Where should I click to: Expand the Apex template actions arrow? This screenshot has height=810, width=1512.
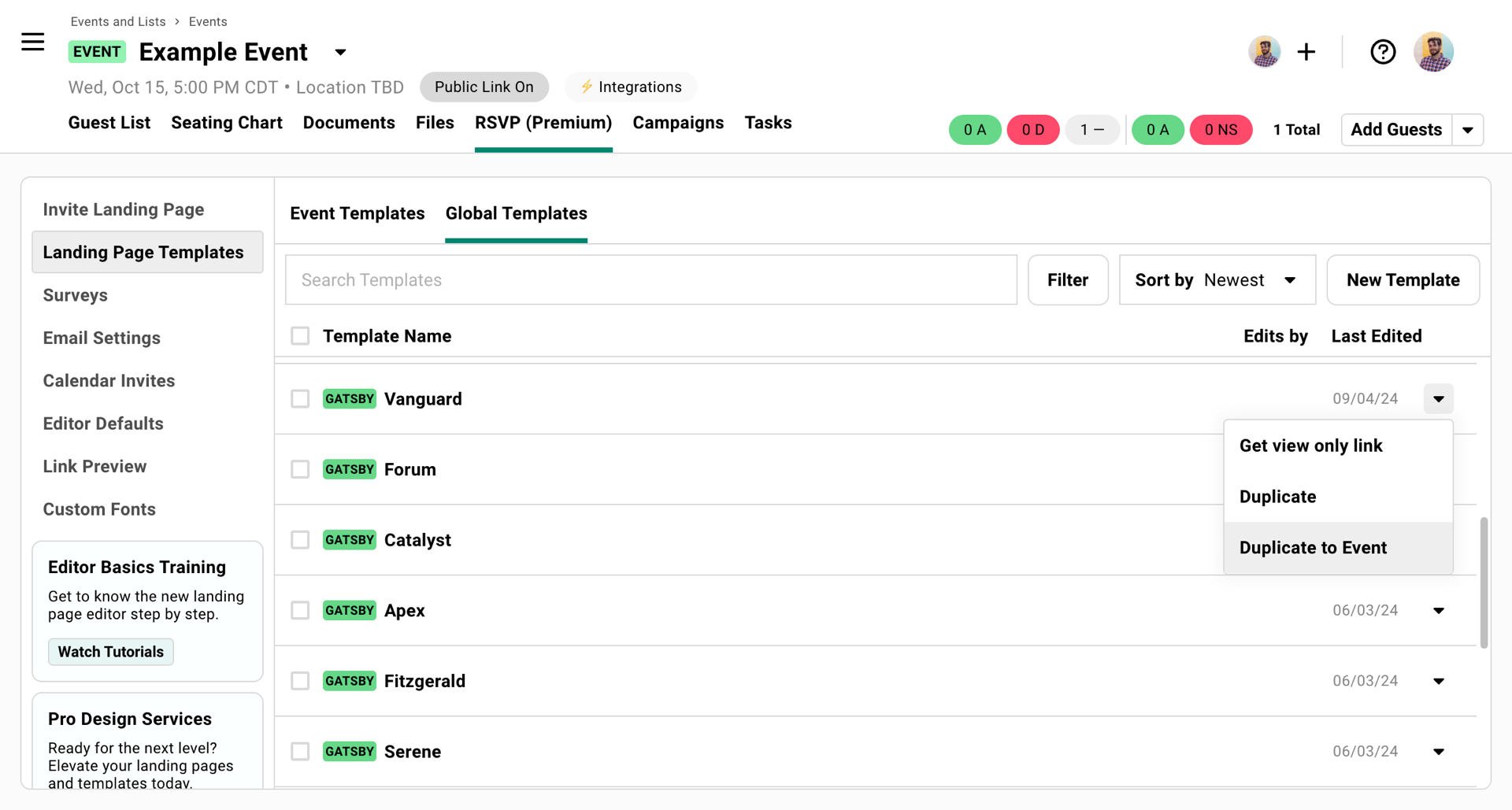(x=1438, y=611)
